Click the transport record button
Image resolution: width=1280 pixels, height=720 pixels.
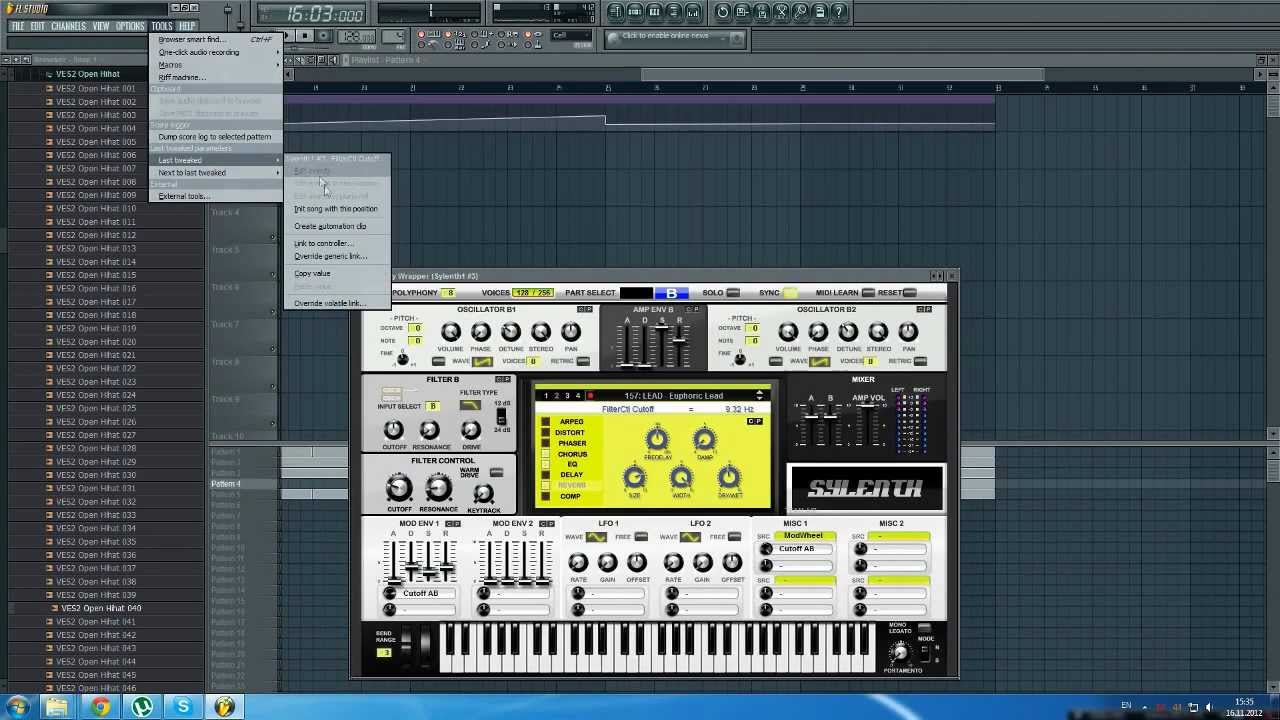pyautogui.click(x=325, y=36)
